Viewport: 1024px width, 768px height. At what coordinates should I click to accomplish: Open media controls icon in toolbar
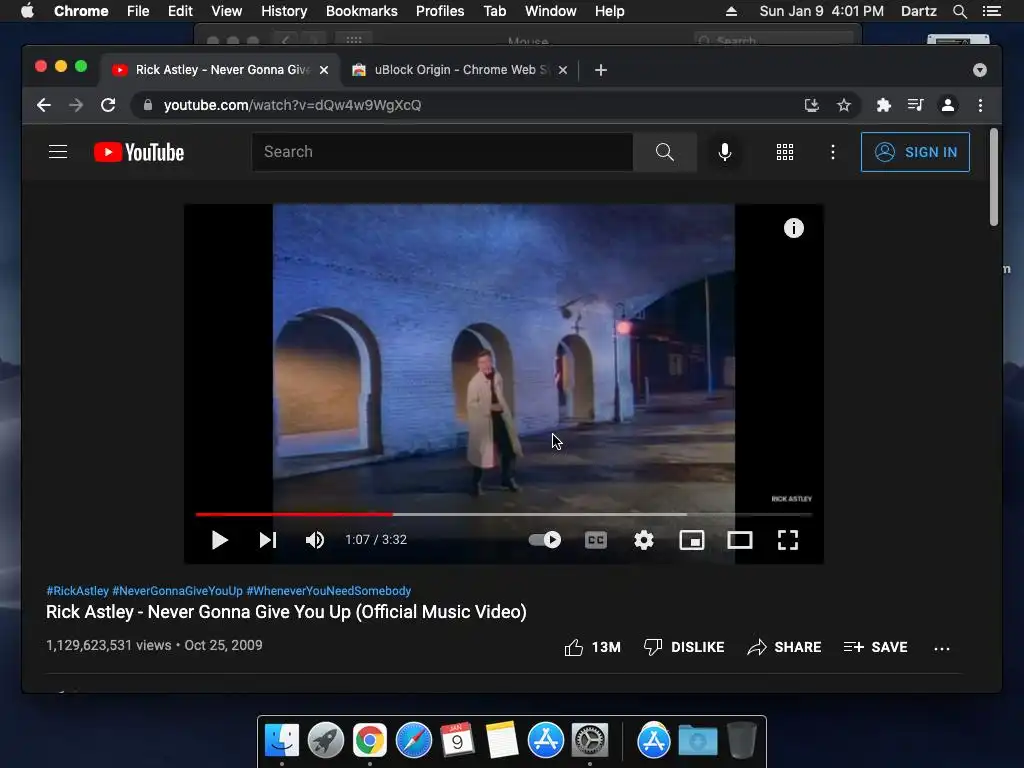click(916, 105)
